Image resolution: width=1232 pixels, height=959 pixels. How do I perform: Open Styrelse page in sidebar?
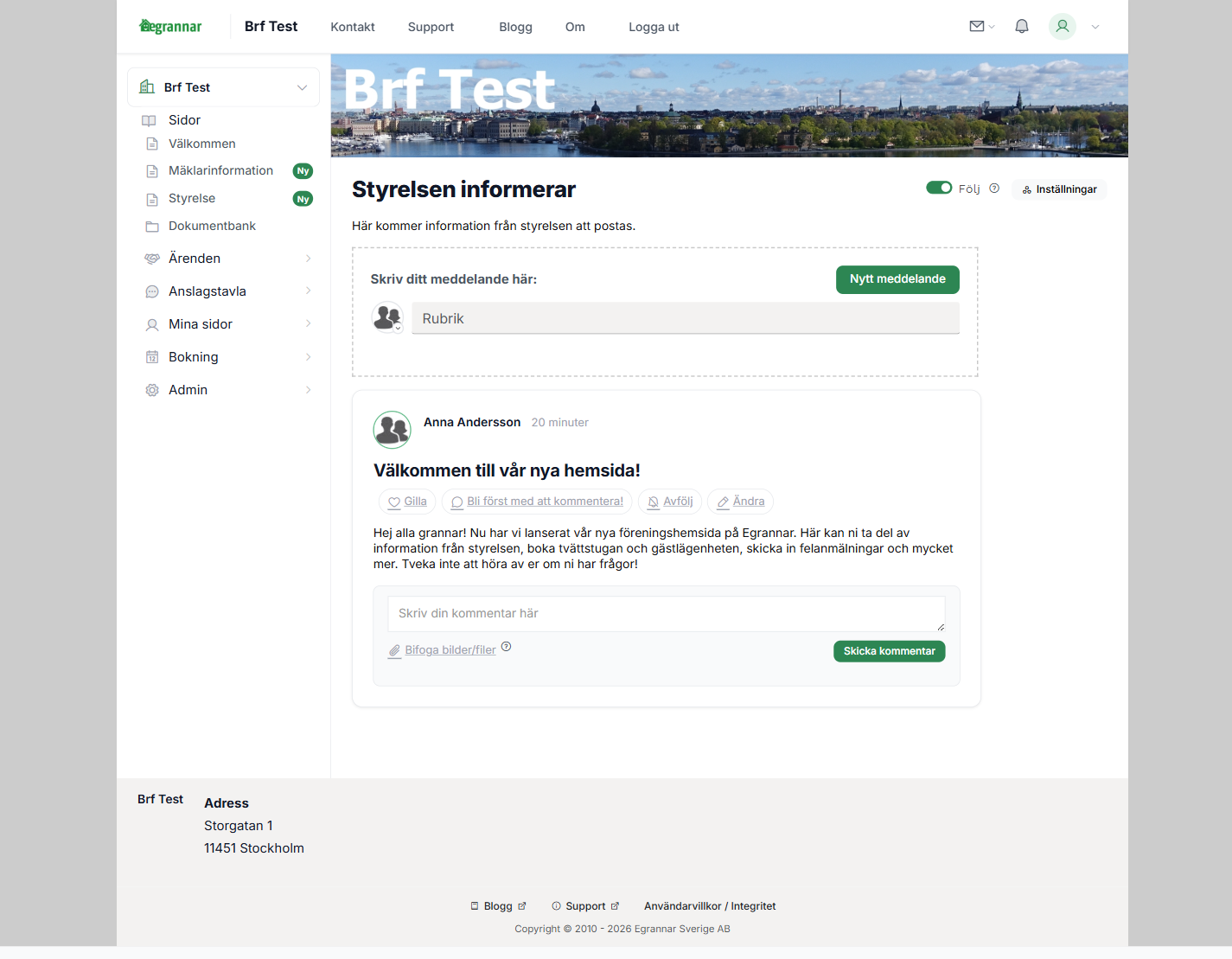192,199
